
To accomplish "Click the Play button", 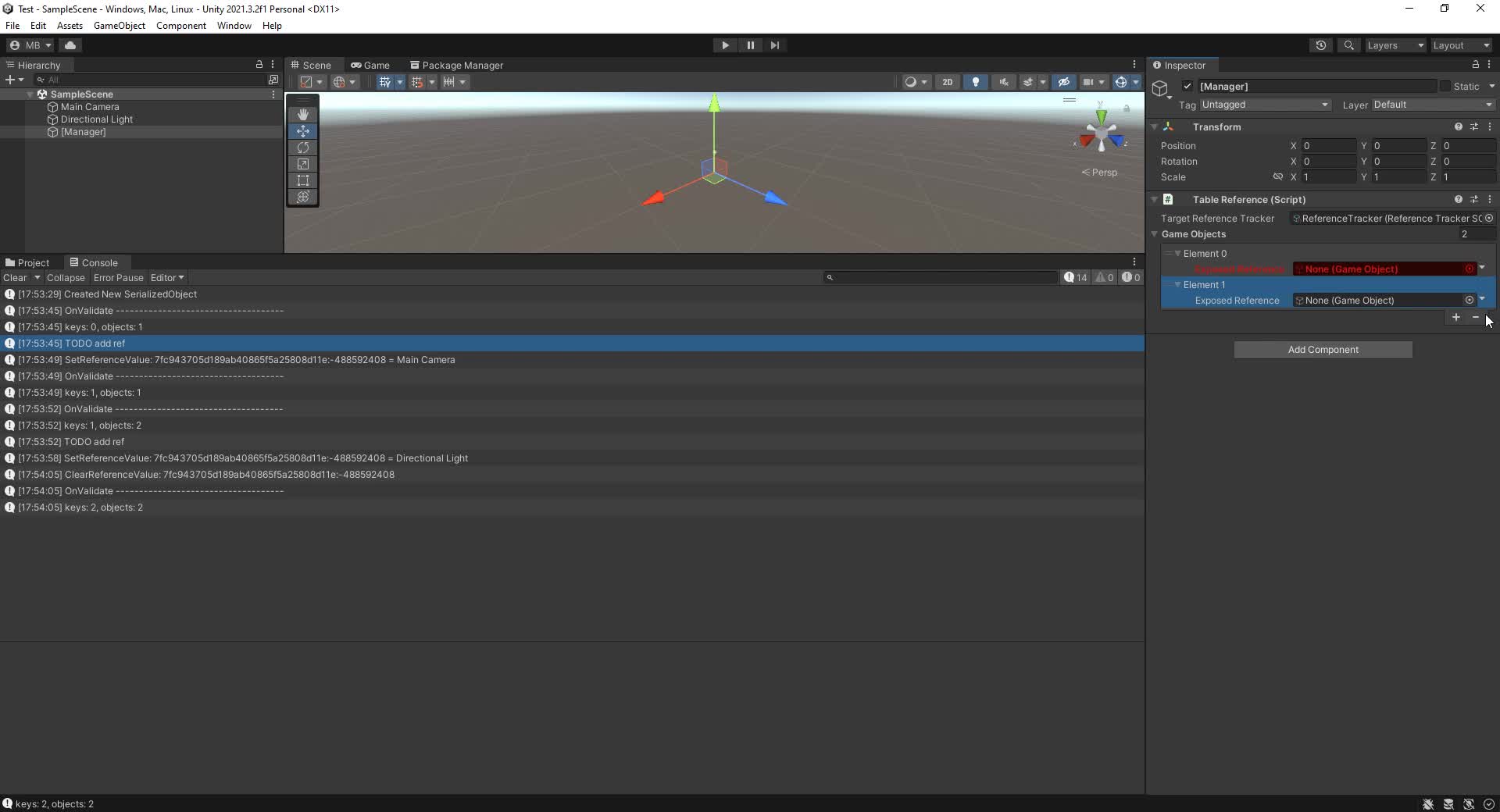I will pos(725,45).
